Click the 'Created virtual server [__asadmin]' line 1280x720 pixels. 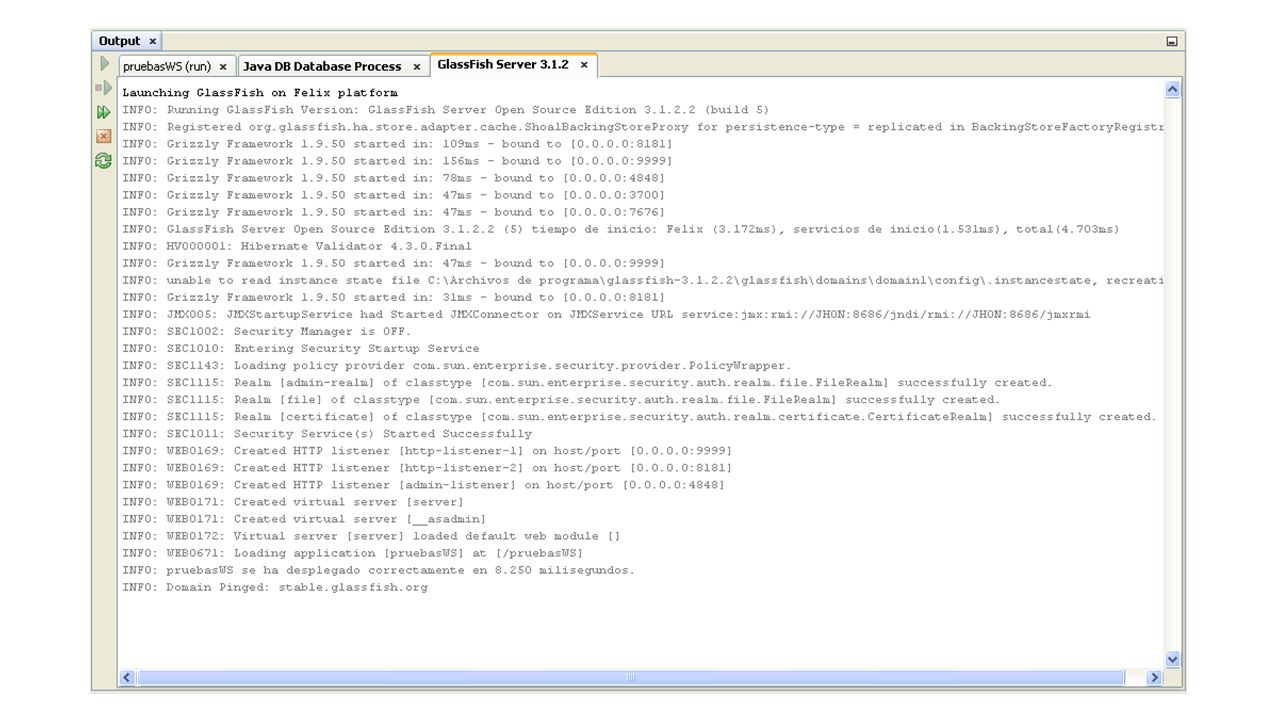305,518
